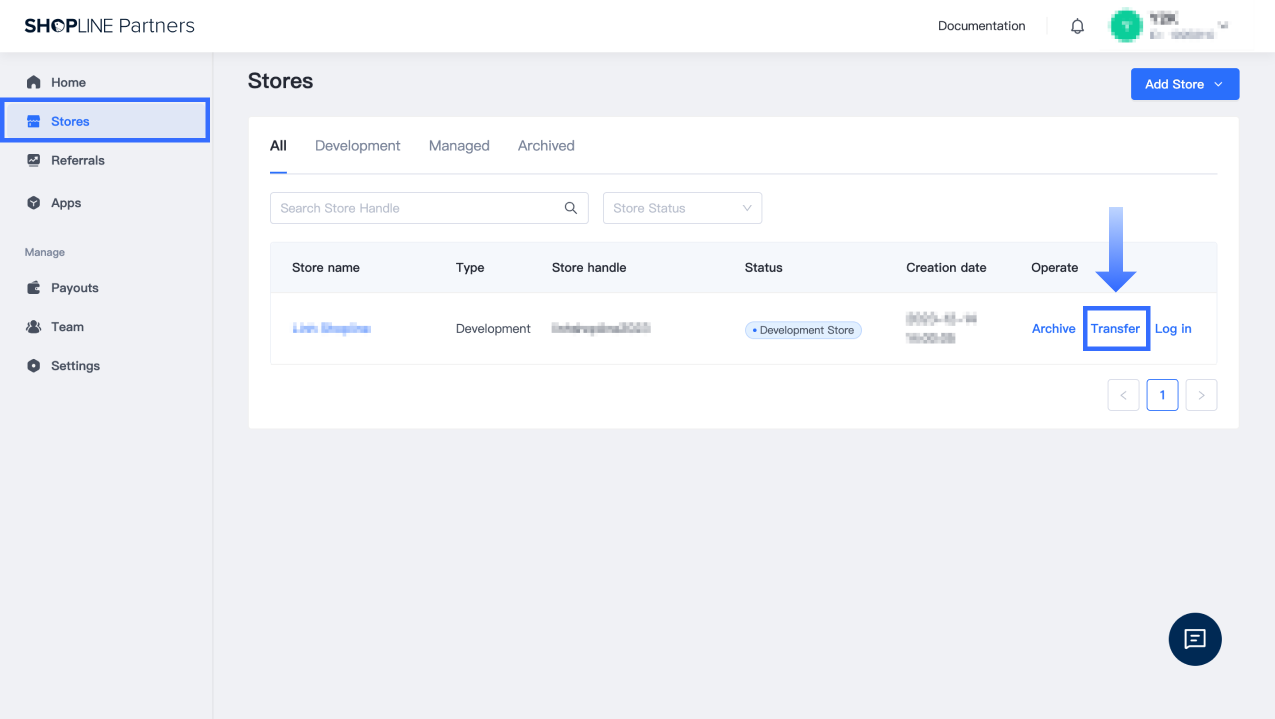This screenshot has width=1275, height=719.
Task: Click the Team people icon
Action: tap(34, 327)
